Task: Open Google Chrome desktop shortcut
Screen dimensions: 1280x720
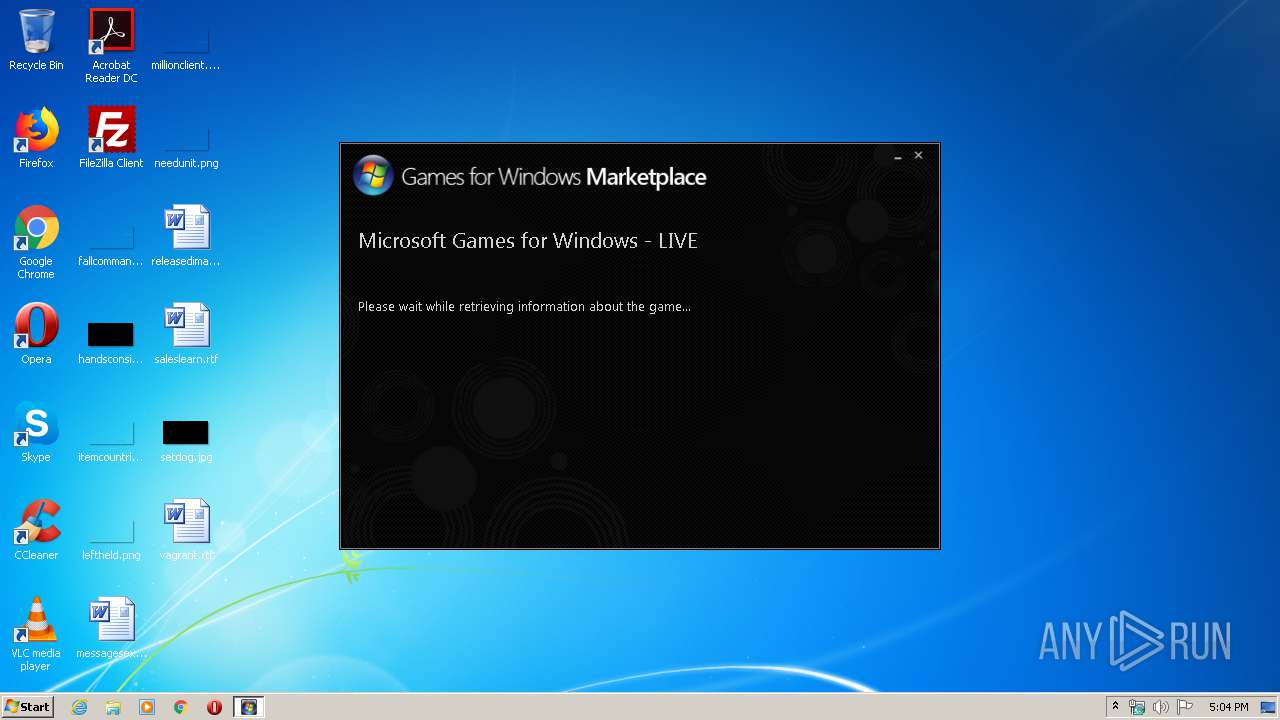Action: click(x=36, y=242)
